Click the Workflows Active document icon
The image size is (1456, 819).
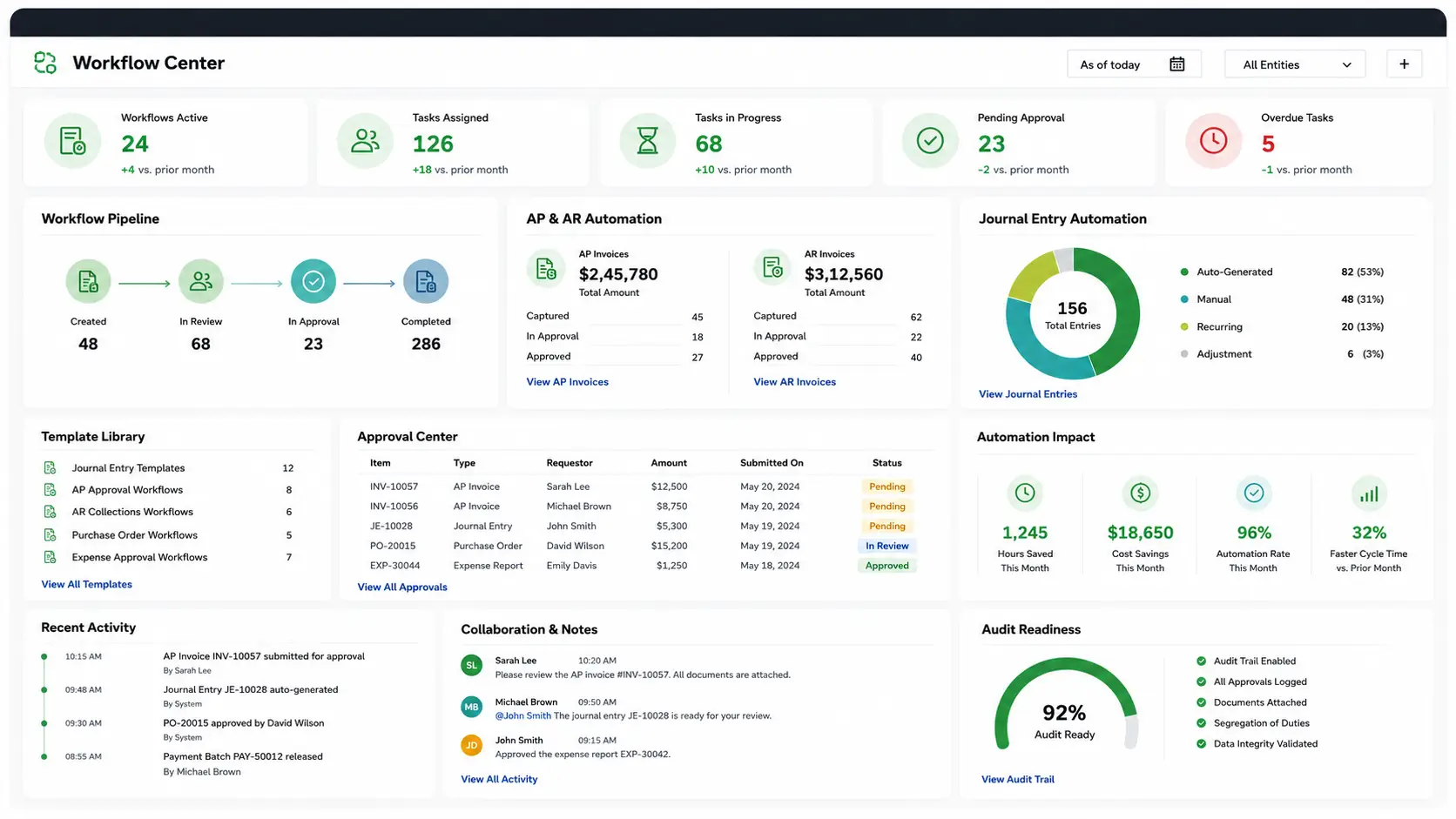[72, 141]
